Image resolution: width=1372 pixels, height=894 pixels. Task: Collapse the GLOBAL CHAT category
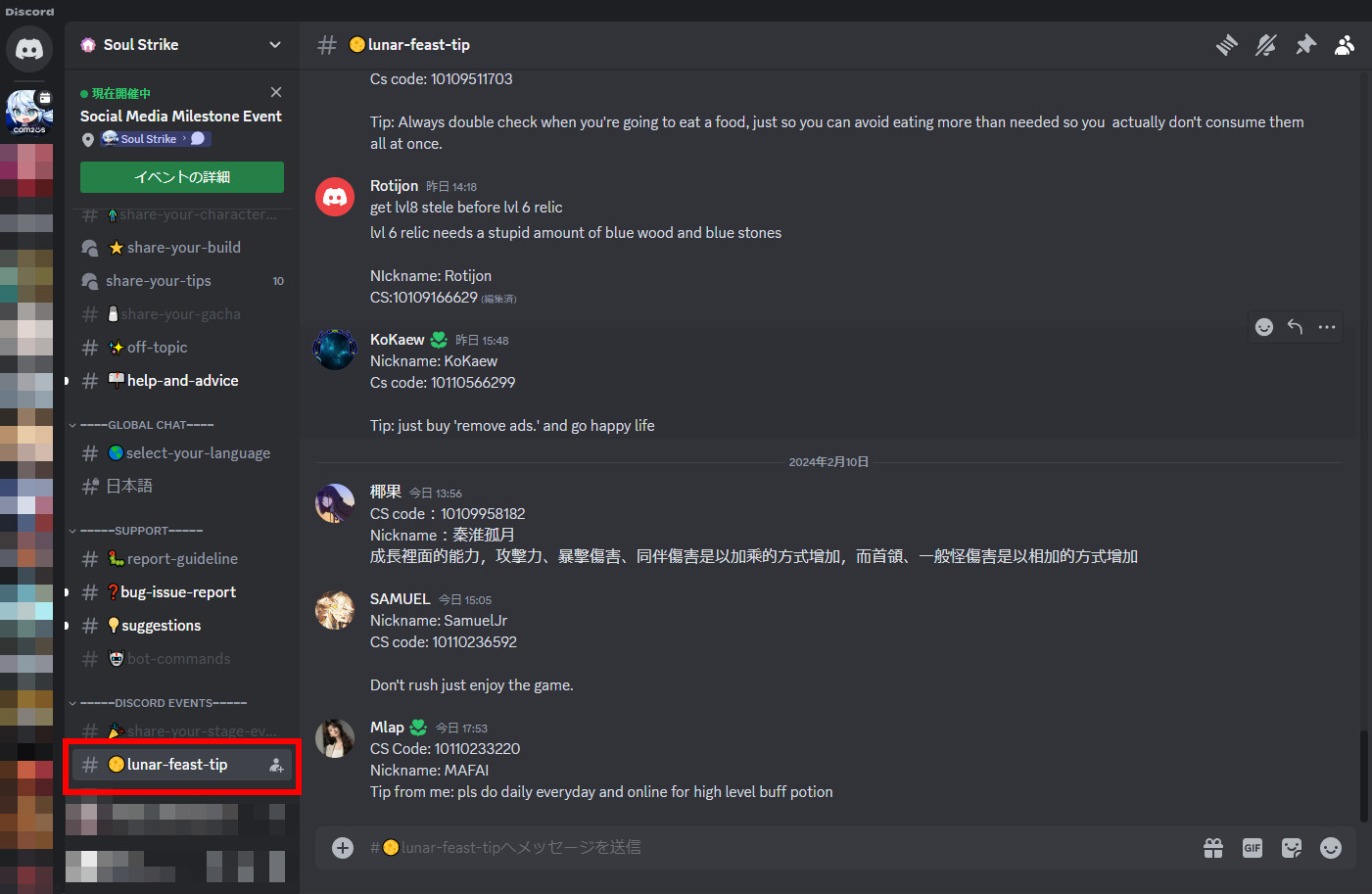(141, 425)
